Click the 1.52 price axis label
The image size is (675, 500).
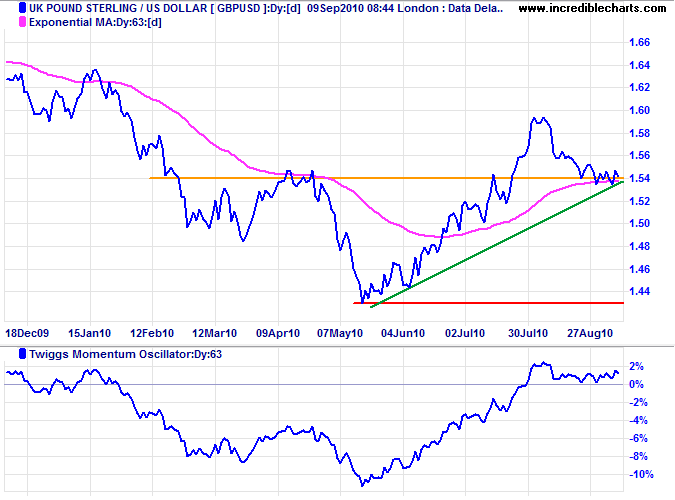point(639,201)
